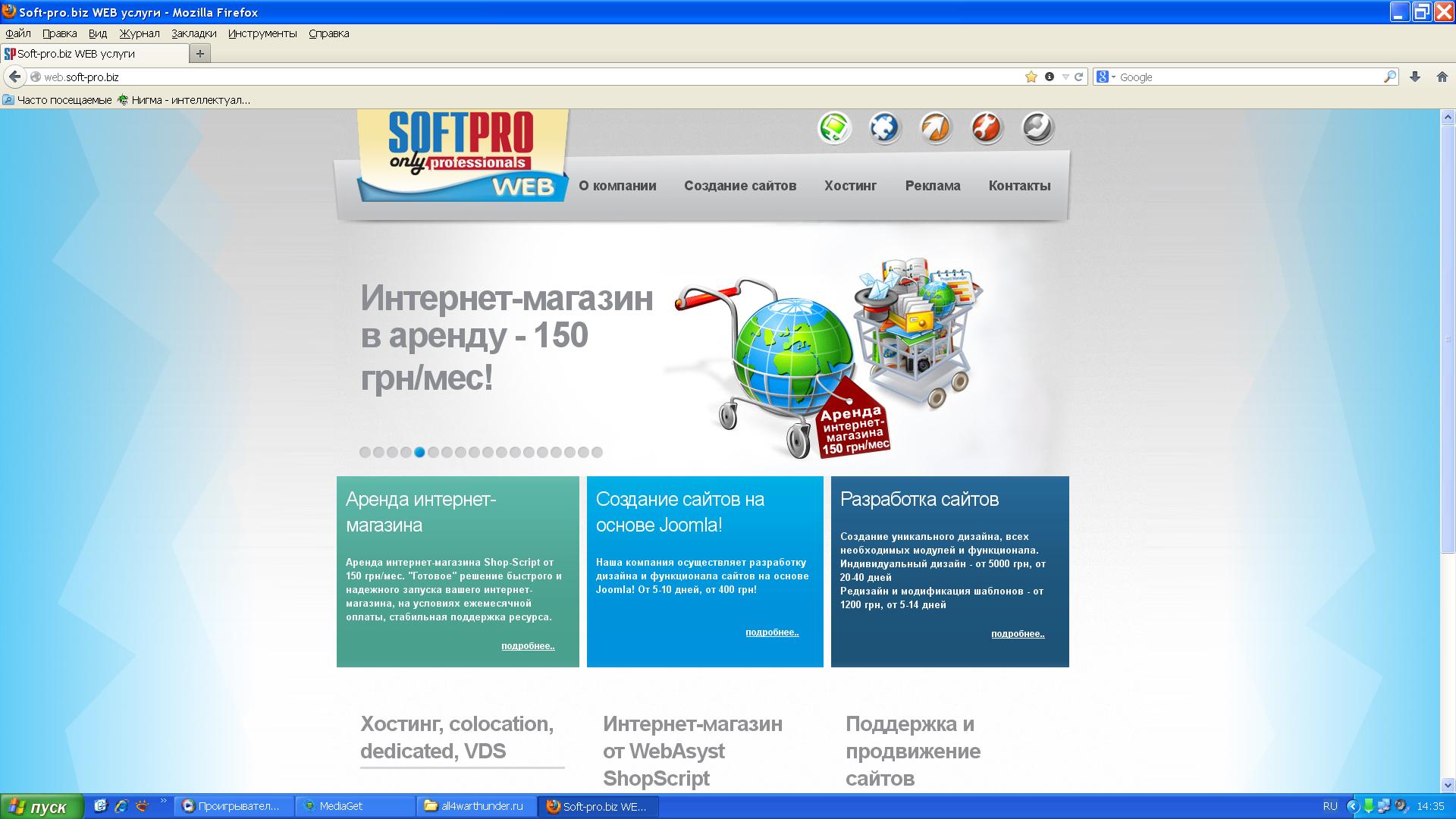Click the site identity globe icon in address bar
Screen dimensions: 1456x819
(x=35, y=77)
